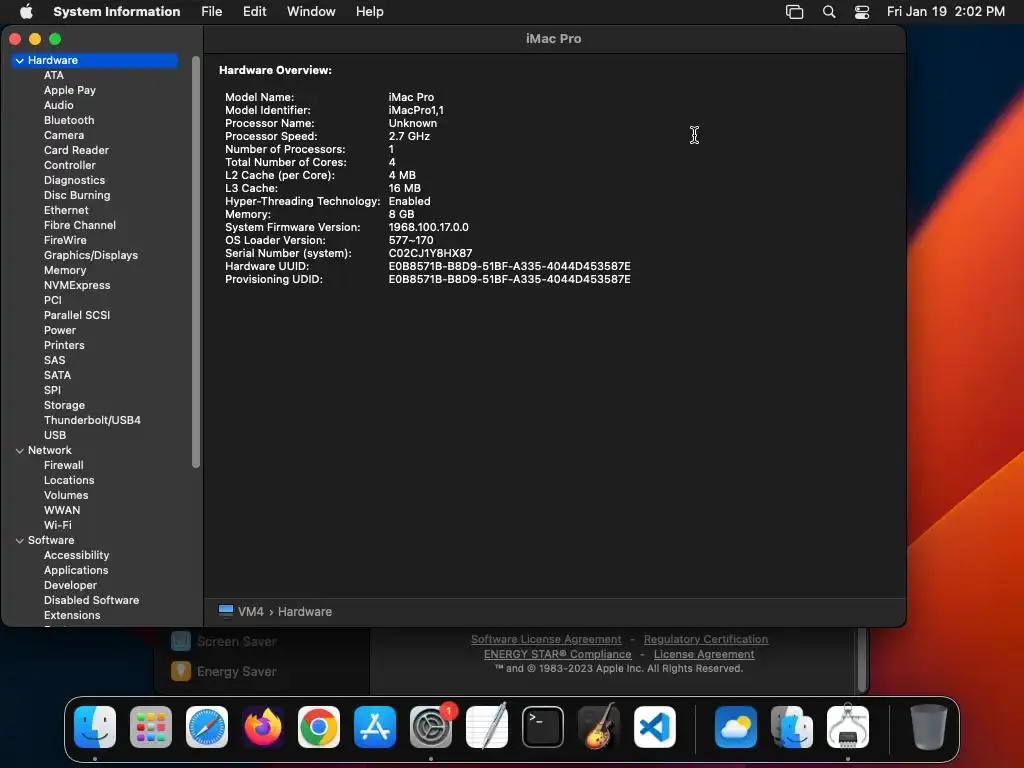Click the sidebar vertical scrollbar
Screen dimensions: 1024x768
(196, 261)
